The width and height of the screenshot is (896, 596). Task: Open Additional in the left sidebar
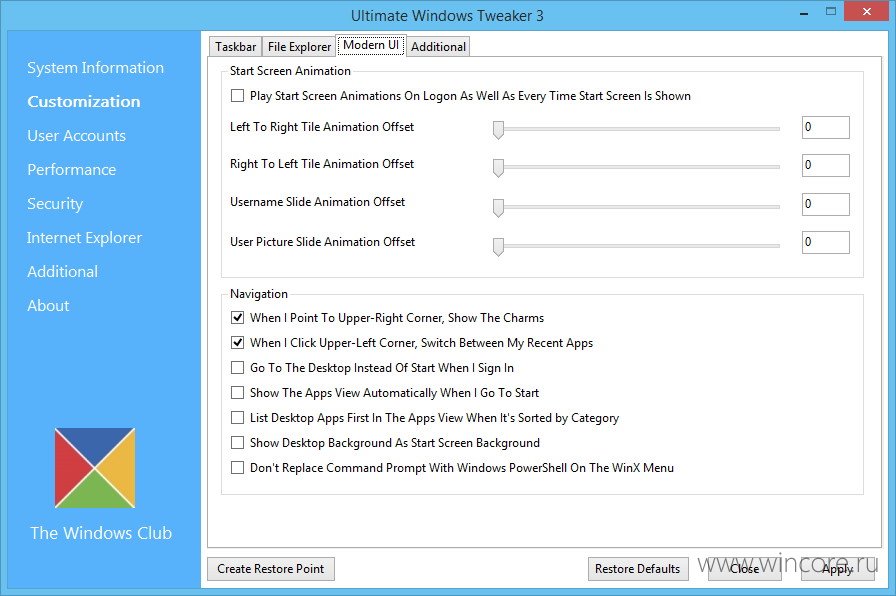62,271
